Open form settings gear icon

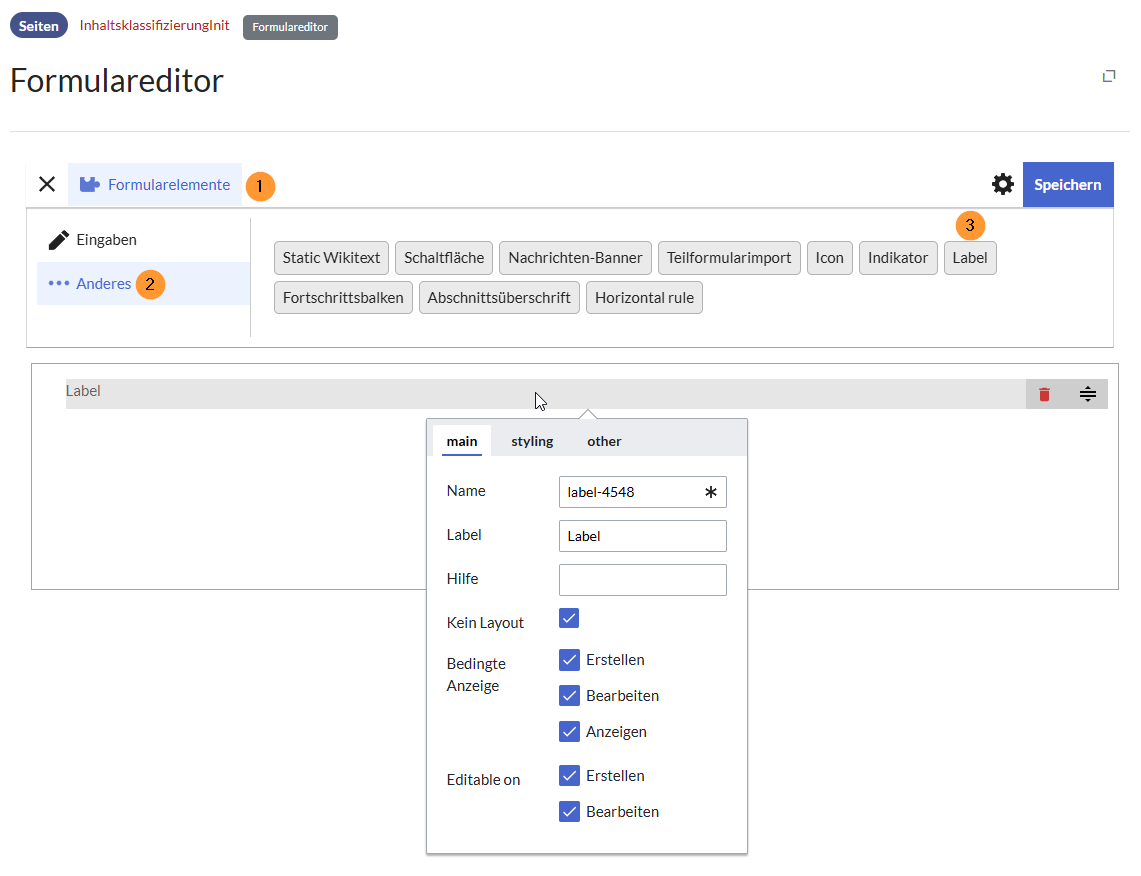(x=1002, y=185)
